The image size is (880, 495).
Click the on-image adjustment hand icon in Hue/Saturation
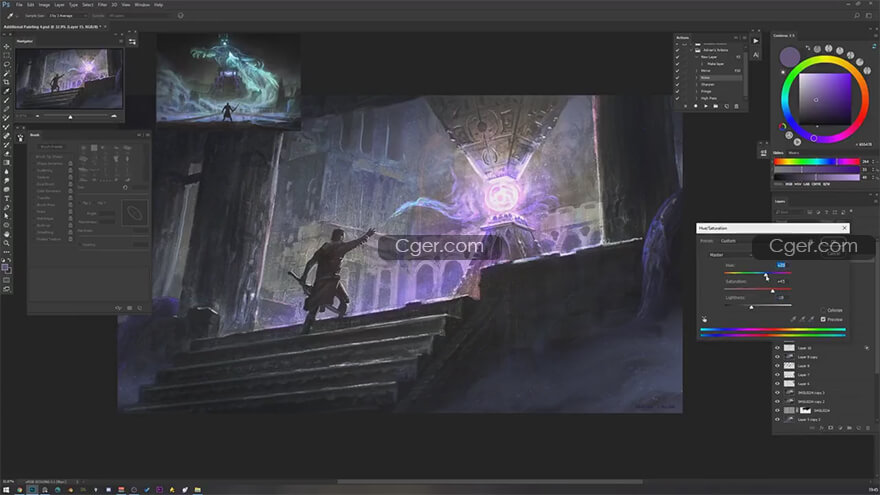(x=704, y=319)
